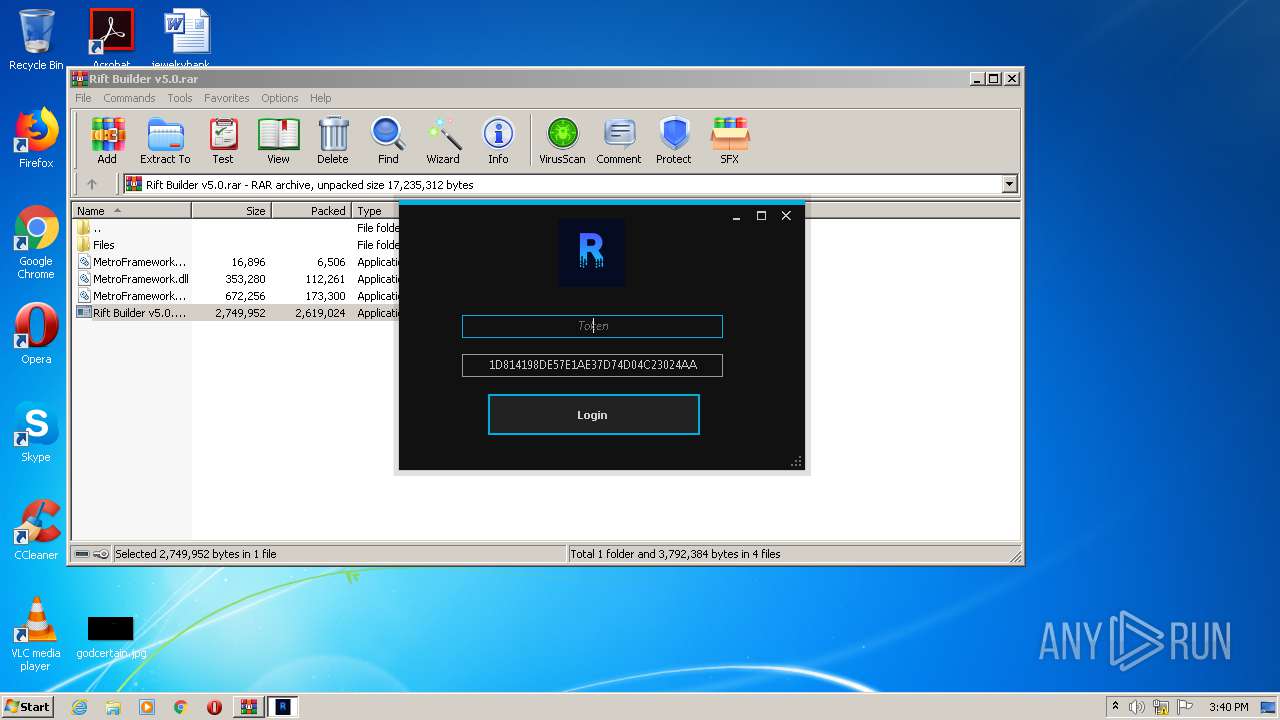Viewport: 1280px width, 720px height.
Task: Go up one folder level arrow
Action: (x=92, y=184)
